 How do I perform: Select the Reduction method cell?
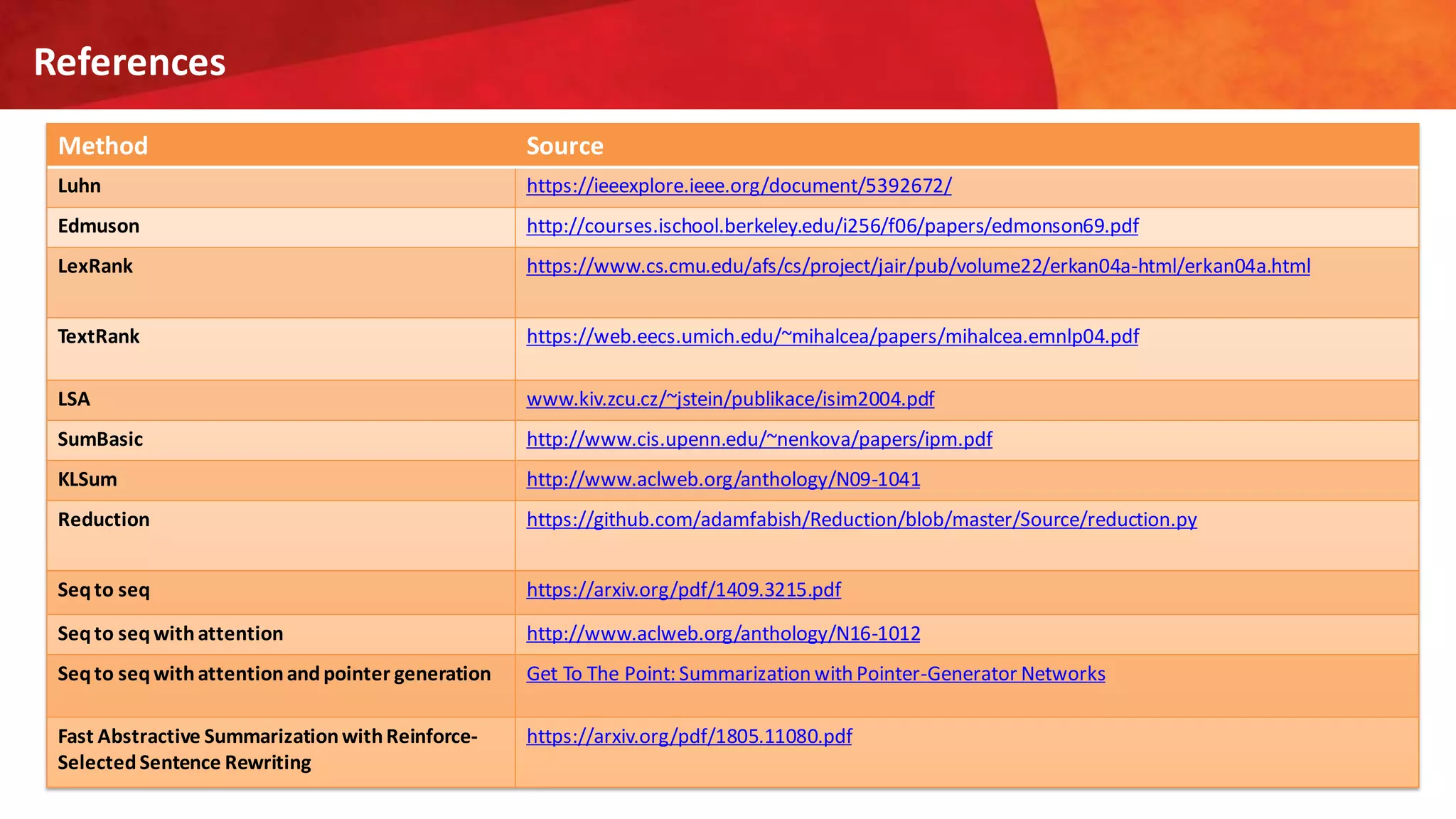click(281, 535)
